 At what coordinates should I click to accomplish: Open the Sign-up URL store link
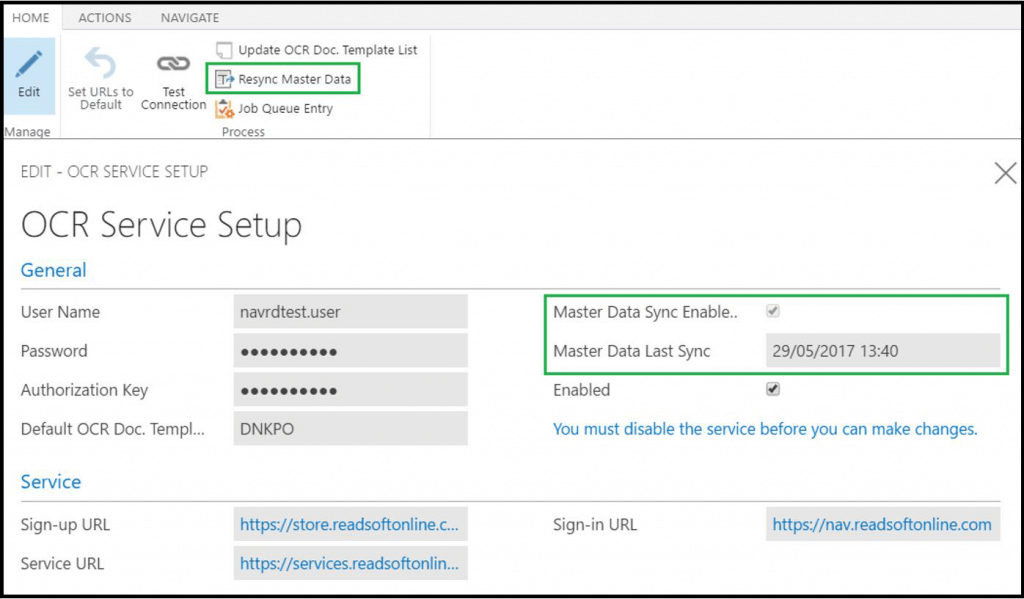coord(350,525)
